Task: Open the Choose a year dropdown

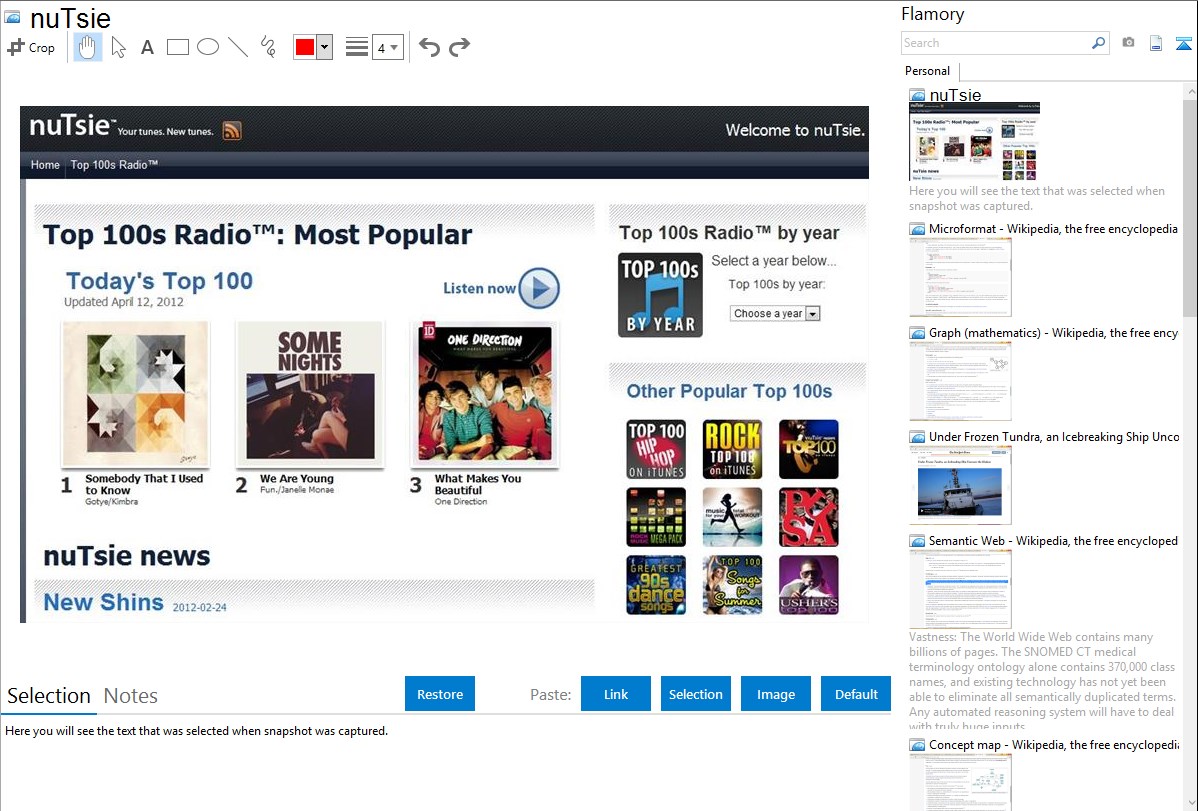Action: pyautogui.click(x=775, y=313)
